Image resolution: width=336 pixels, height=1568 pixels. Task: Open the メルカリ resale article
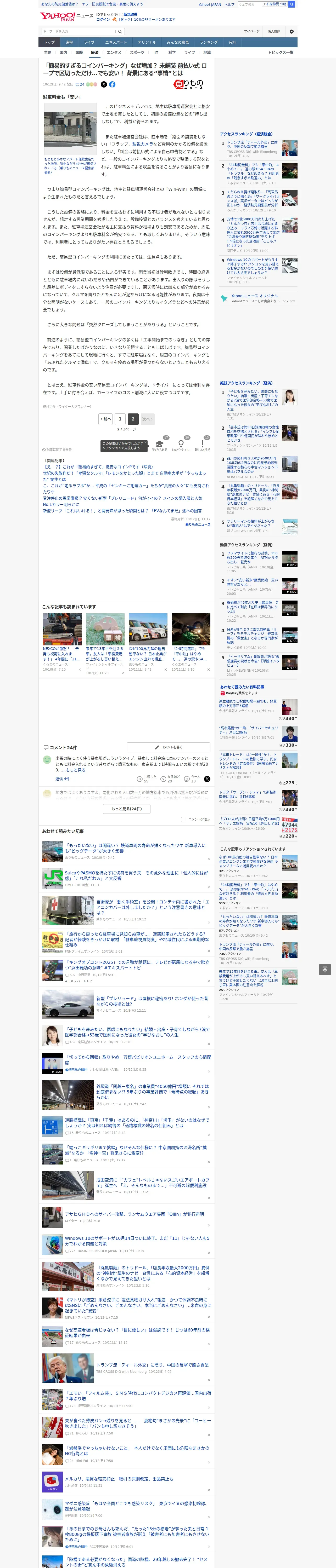(118, 1479)
